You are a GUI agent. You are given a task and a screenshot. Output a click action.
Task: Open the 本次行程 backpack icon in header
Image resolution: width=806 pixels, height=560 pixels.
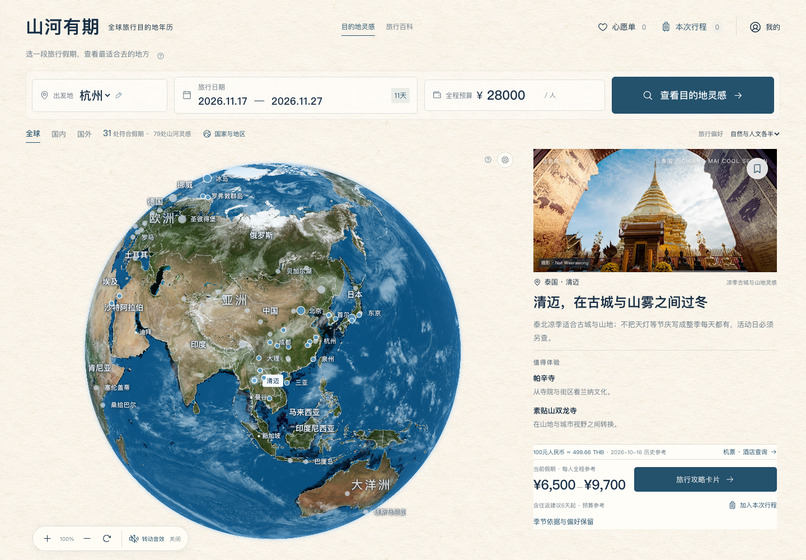[666, 27]
